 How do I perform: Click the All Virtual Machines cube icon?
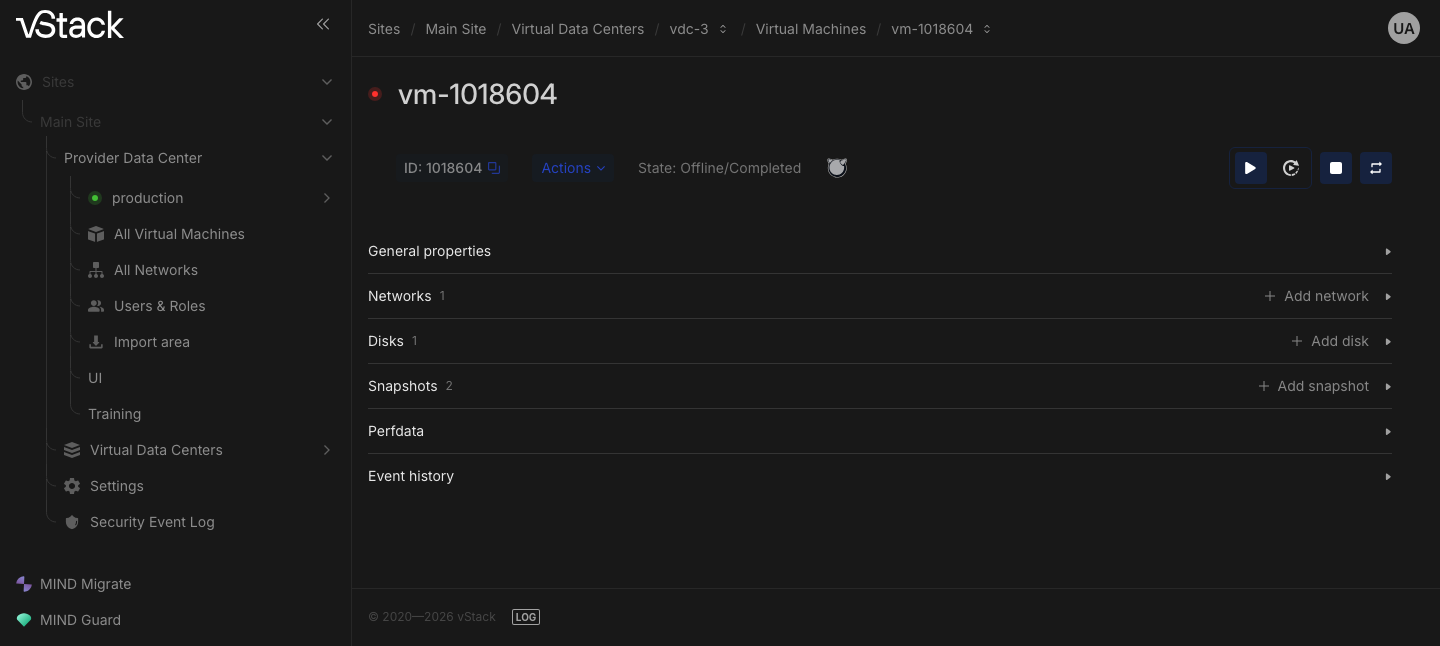[x=96, y=234]
